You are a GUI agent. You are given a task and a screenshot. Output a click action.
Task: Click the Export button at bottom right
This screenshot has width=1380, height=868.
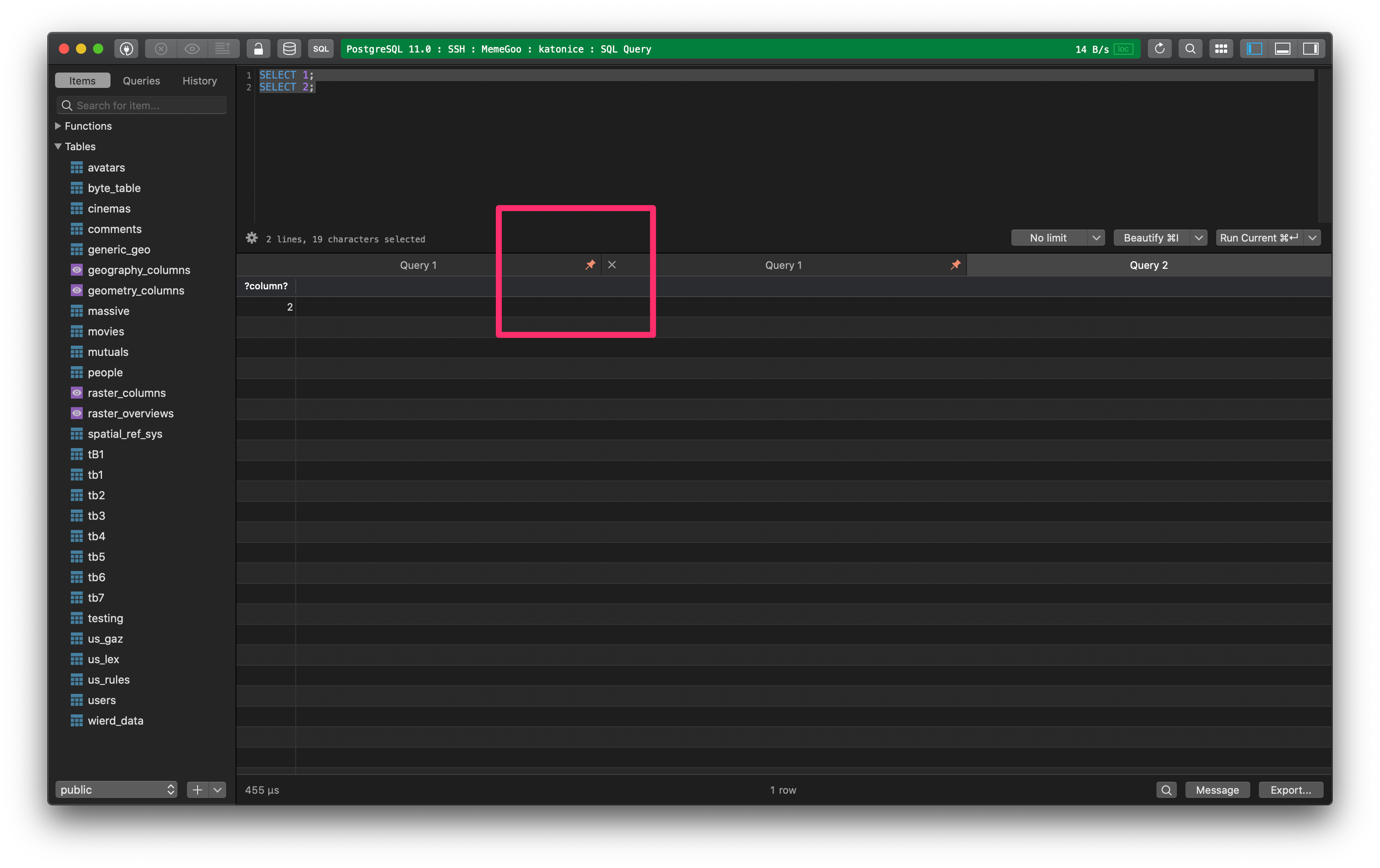1290,789
